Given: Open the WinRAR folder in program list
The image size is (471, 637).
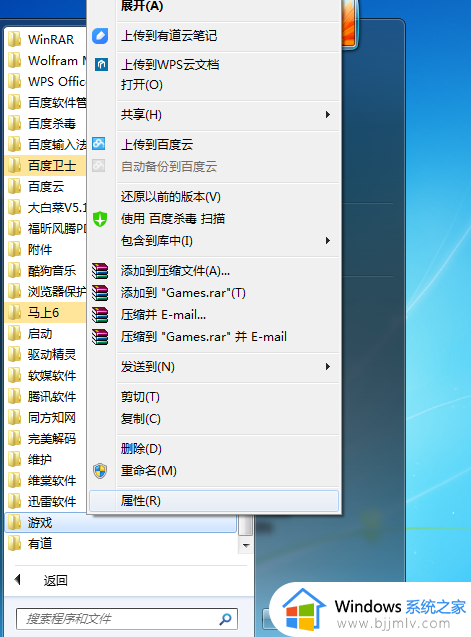Looking at the screenshot, I should 46,39.
